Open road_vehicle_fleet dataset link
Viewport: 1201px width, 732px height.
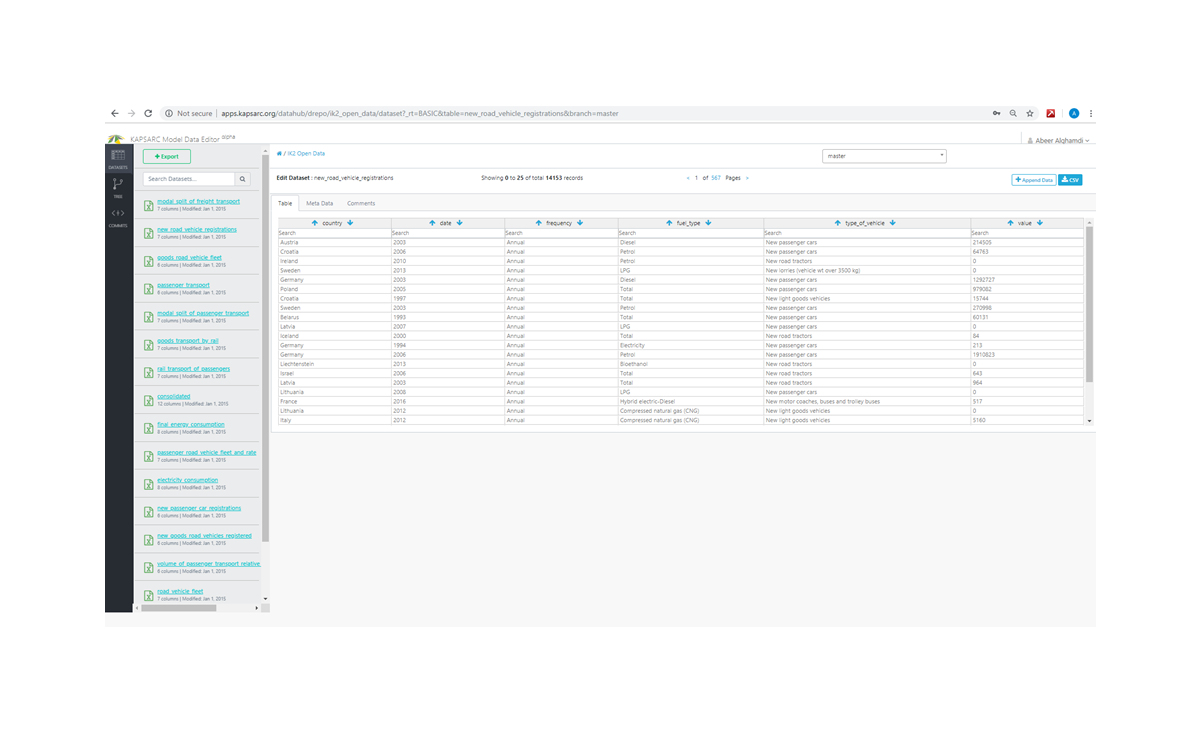coord(180,591)
